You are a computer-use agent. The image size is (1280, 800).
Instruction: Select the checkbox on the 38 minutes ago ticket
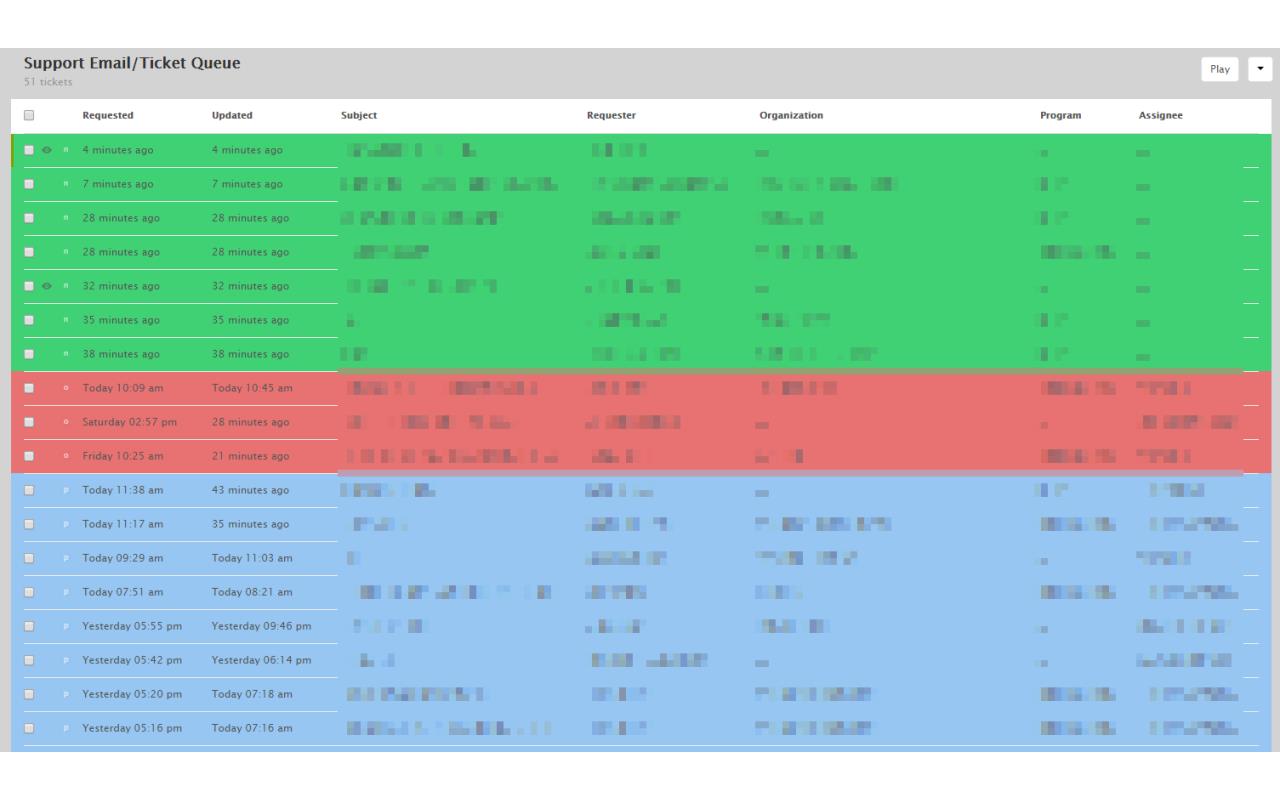coord(29,354)
